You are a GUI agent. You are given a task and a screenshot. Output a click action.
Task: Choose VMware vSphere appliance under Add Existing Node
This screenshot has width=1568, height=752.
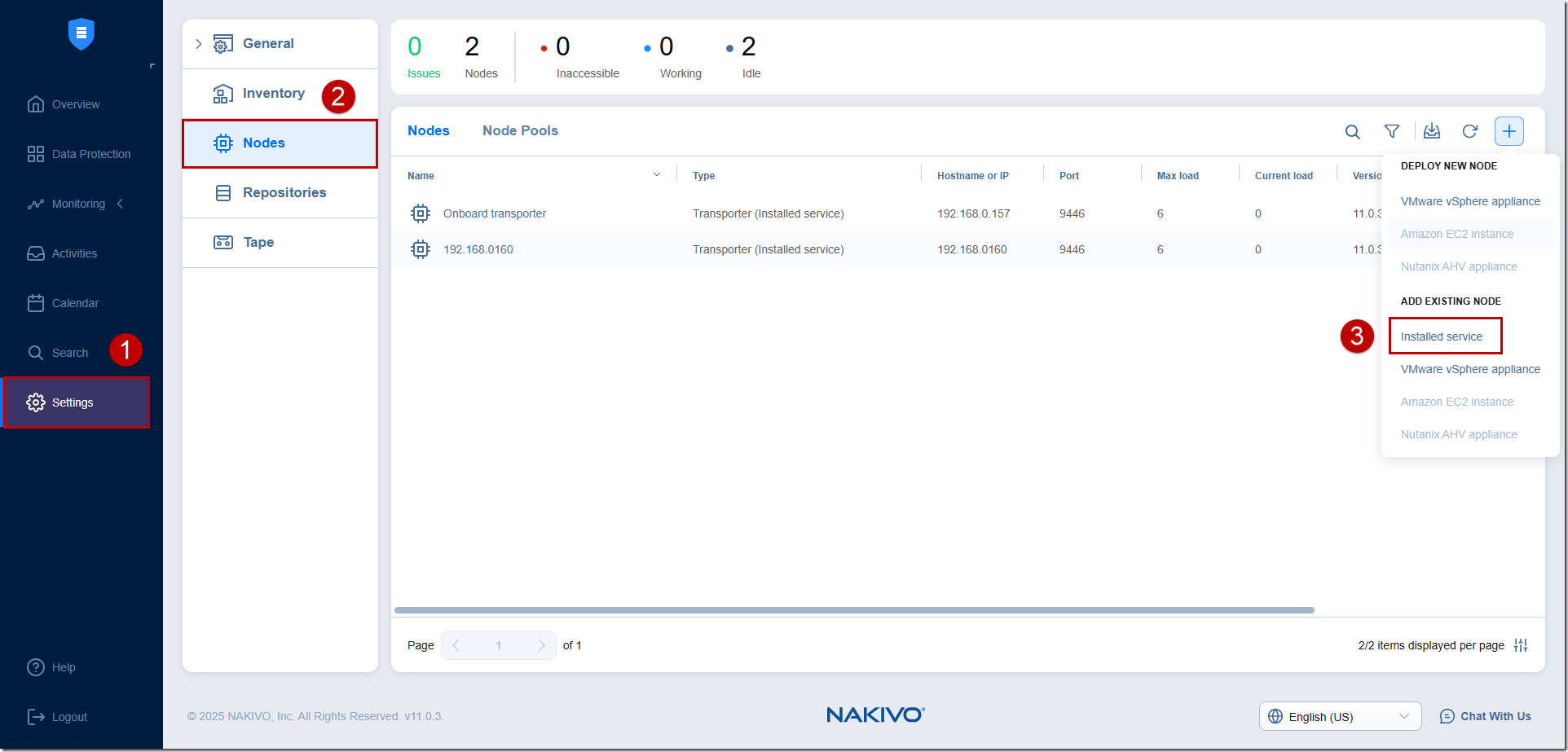1470,369
